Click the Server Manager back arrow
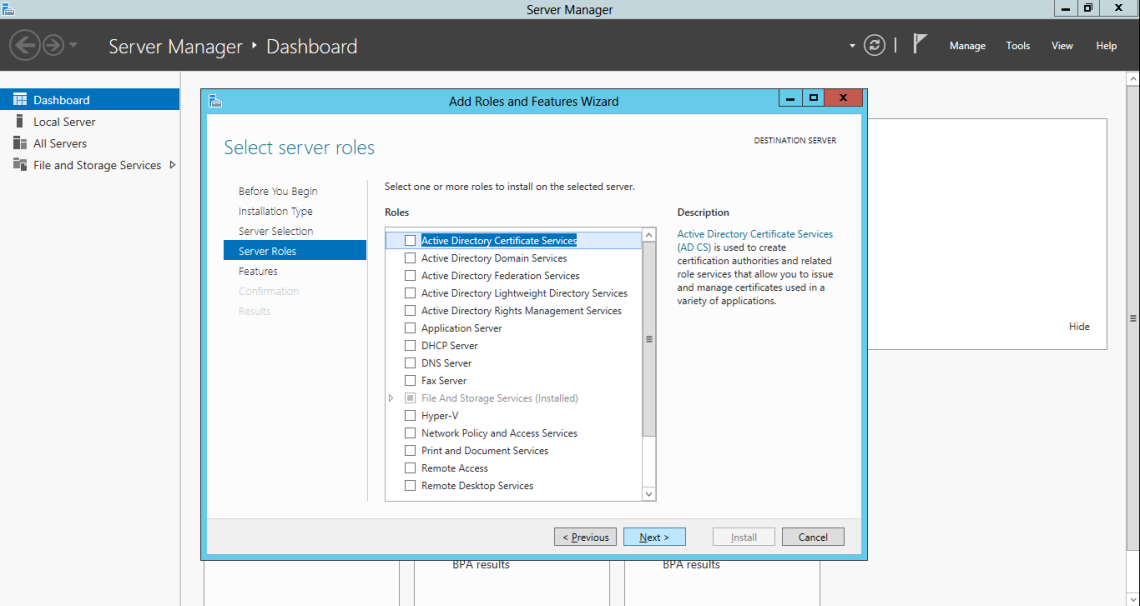 point(25,46)
